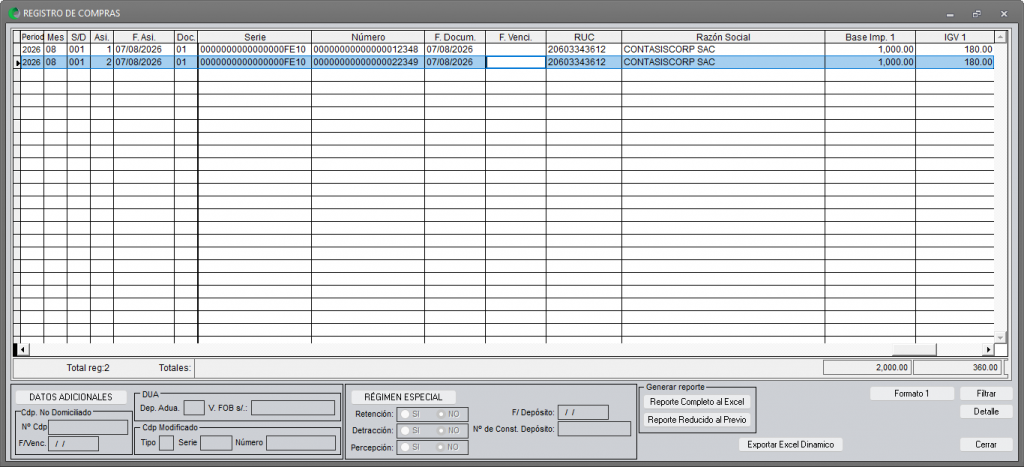Screen dimensions: 1024x467
Task: Click the Mes column header
Action: 55,37
